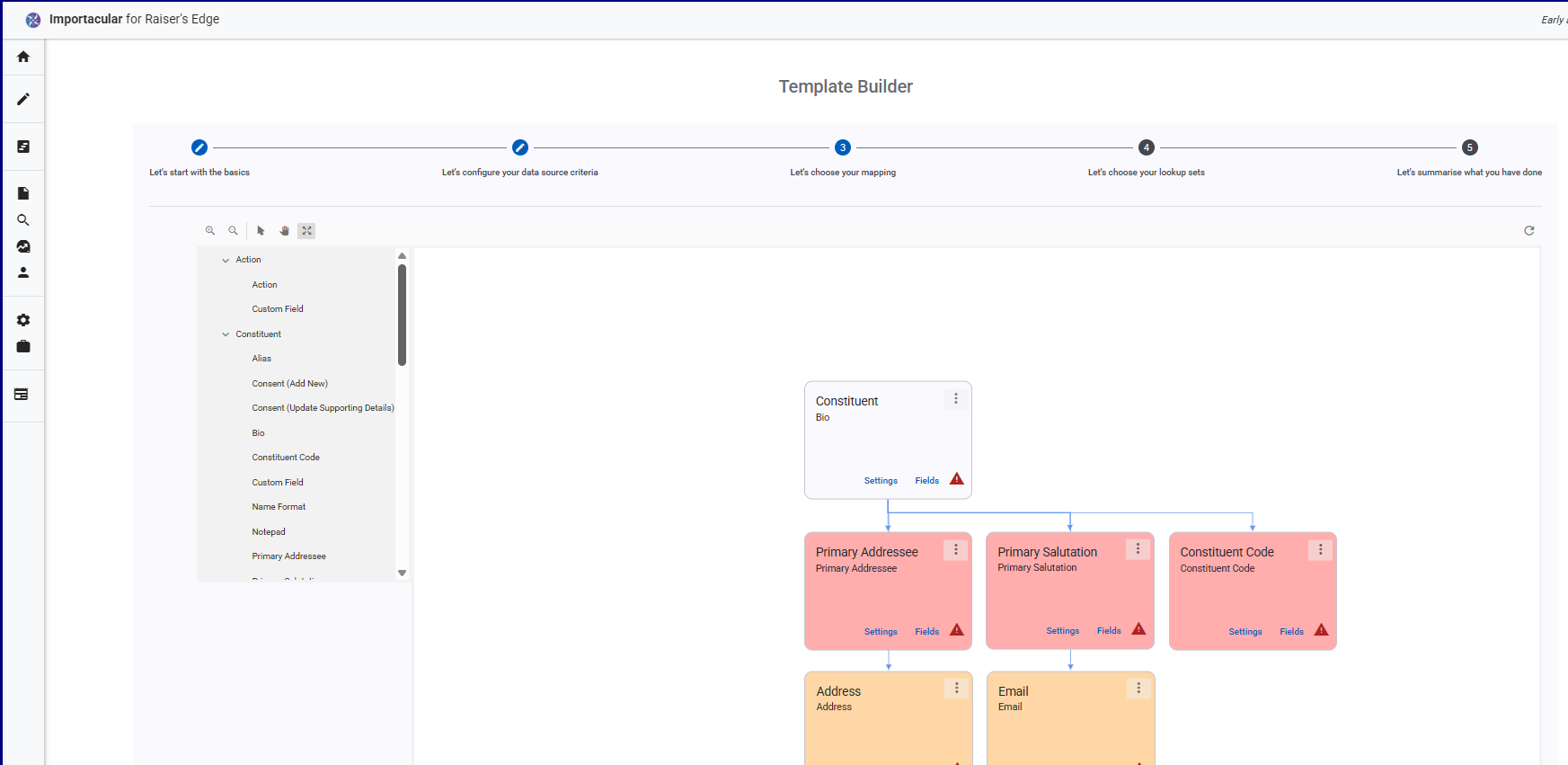Image resolution: width=1568 pixels, height=765 pixels.
Task: Collapse the Constituent tree group
Action: [x=226, y=334]
